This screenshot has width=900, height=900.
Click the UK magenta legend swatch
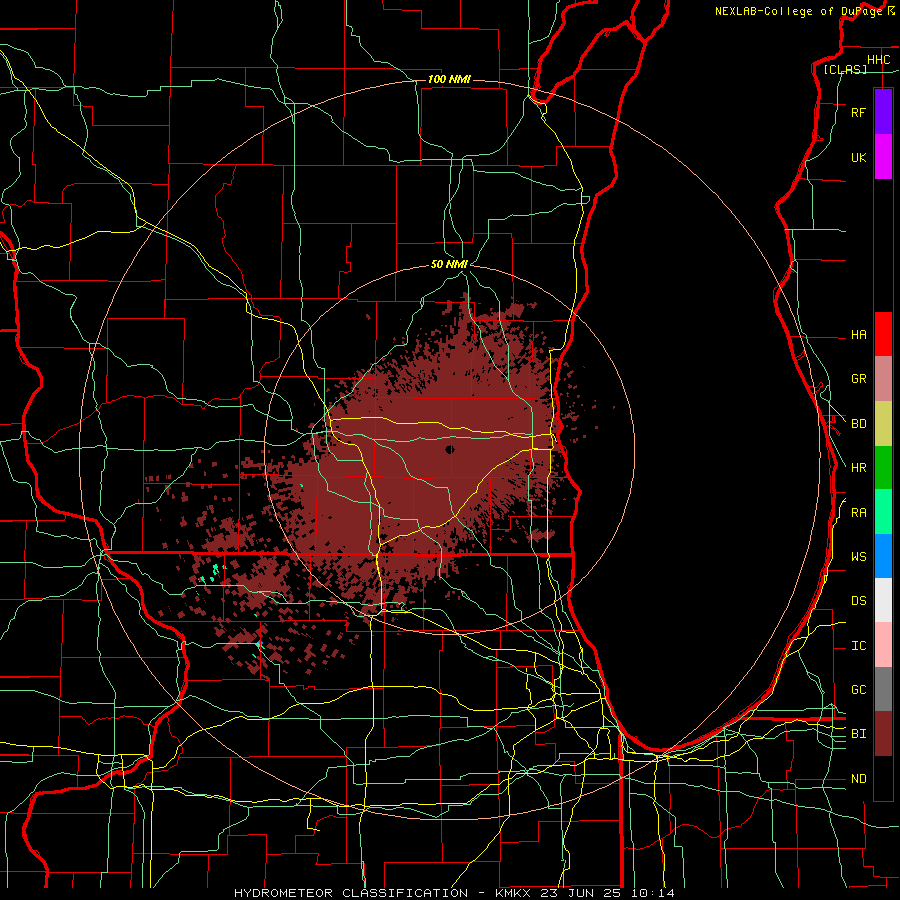[x=883, y=157]
